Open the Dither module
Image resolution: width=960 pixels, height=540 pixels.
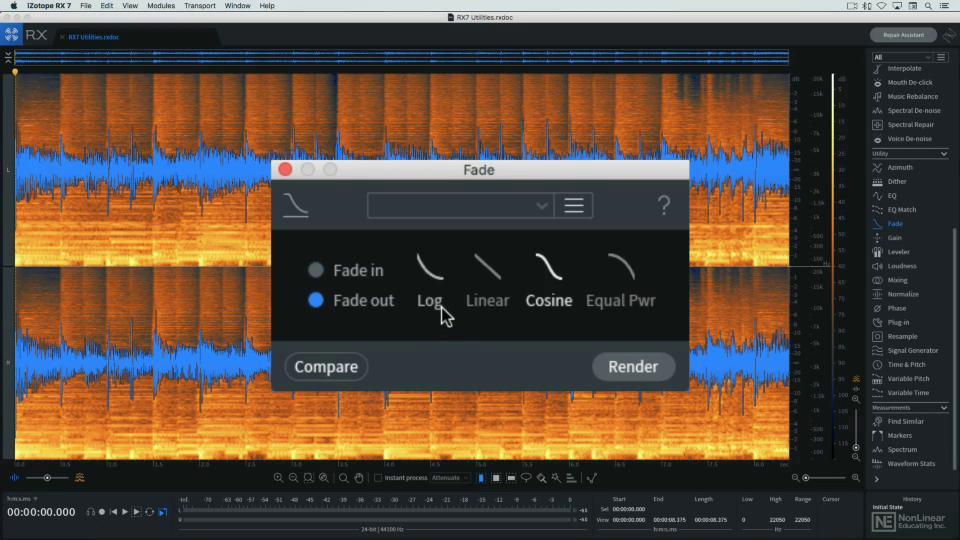point(897,182)
